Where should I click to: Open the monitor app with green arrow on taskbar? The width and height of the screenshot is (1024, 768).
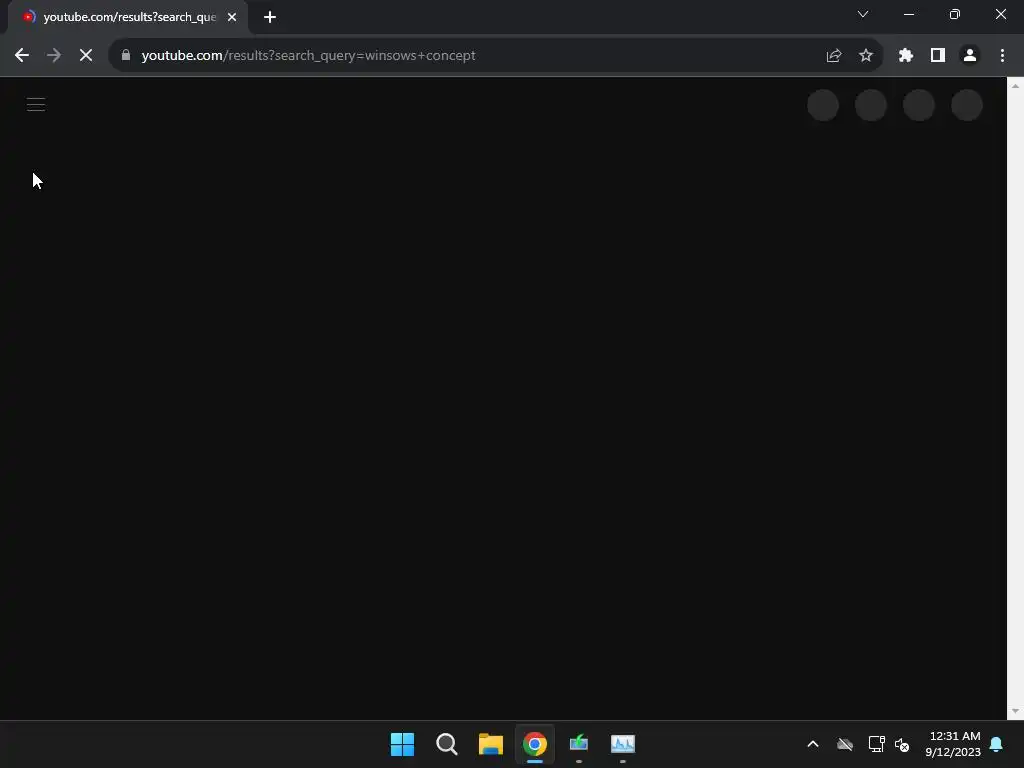point(579,744)
